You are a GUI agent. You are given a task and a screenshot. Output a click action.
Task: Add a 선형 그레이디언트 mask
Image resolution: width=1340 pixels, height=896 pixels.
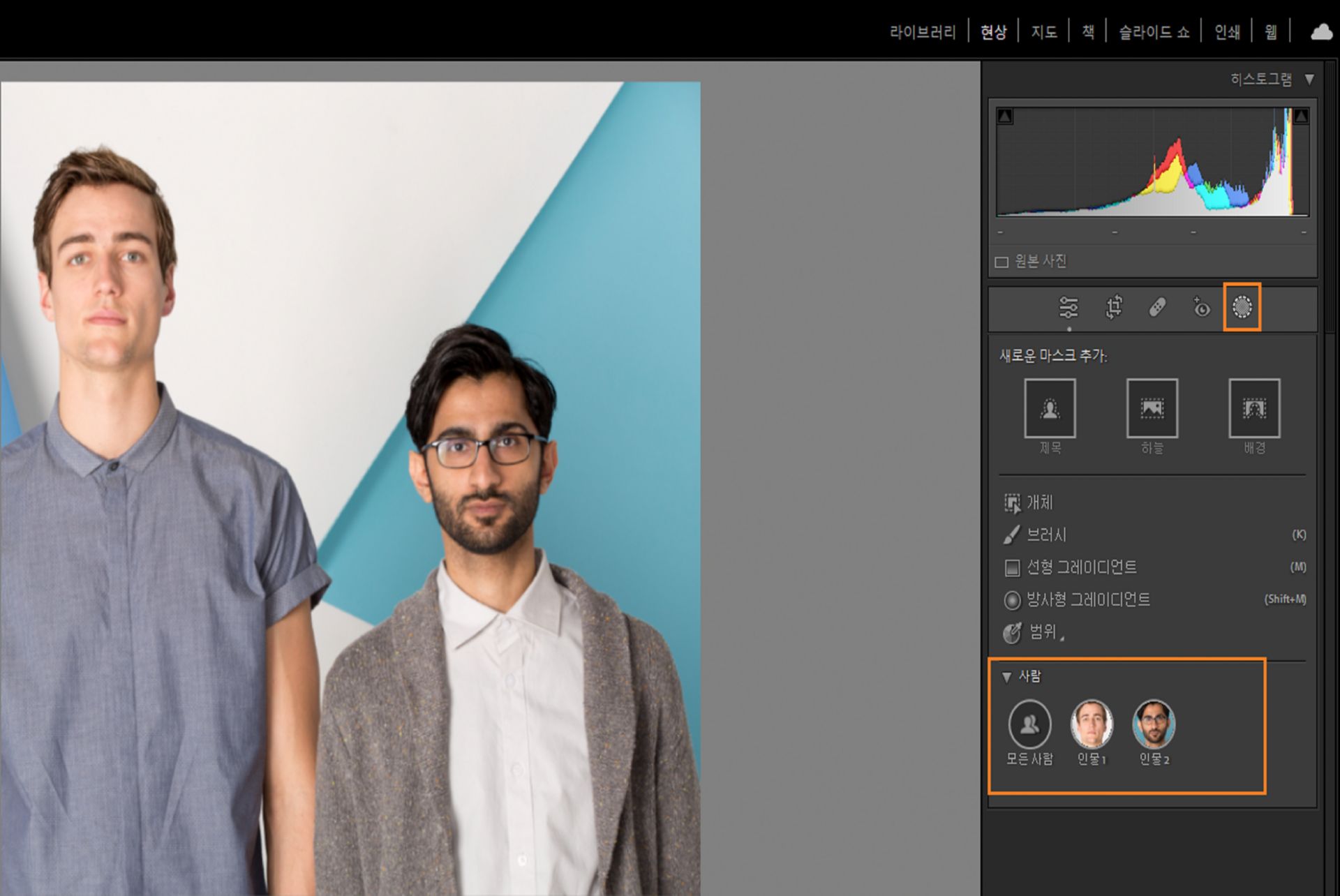pos(1080,567)
